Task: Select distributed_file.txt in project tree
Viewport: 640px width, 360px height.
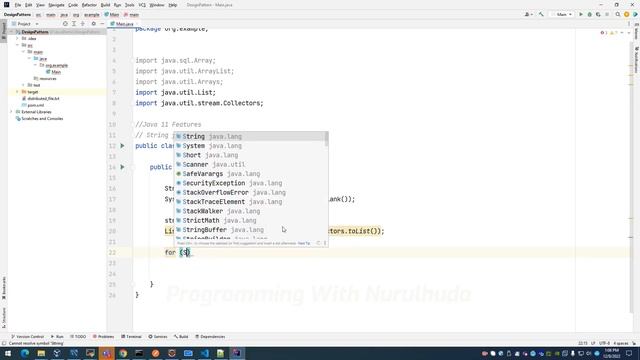Action: pos(40,98)
